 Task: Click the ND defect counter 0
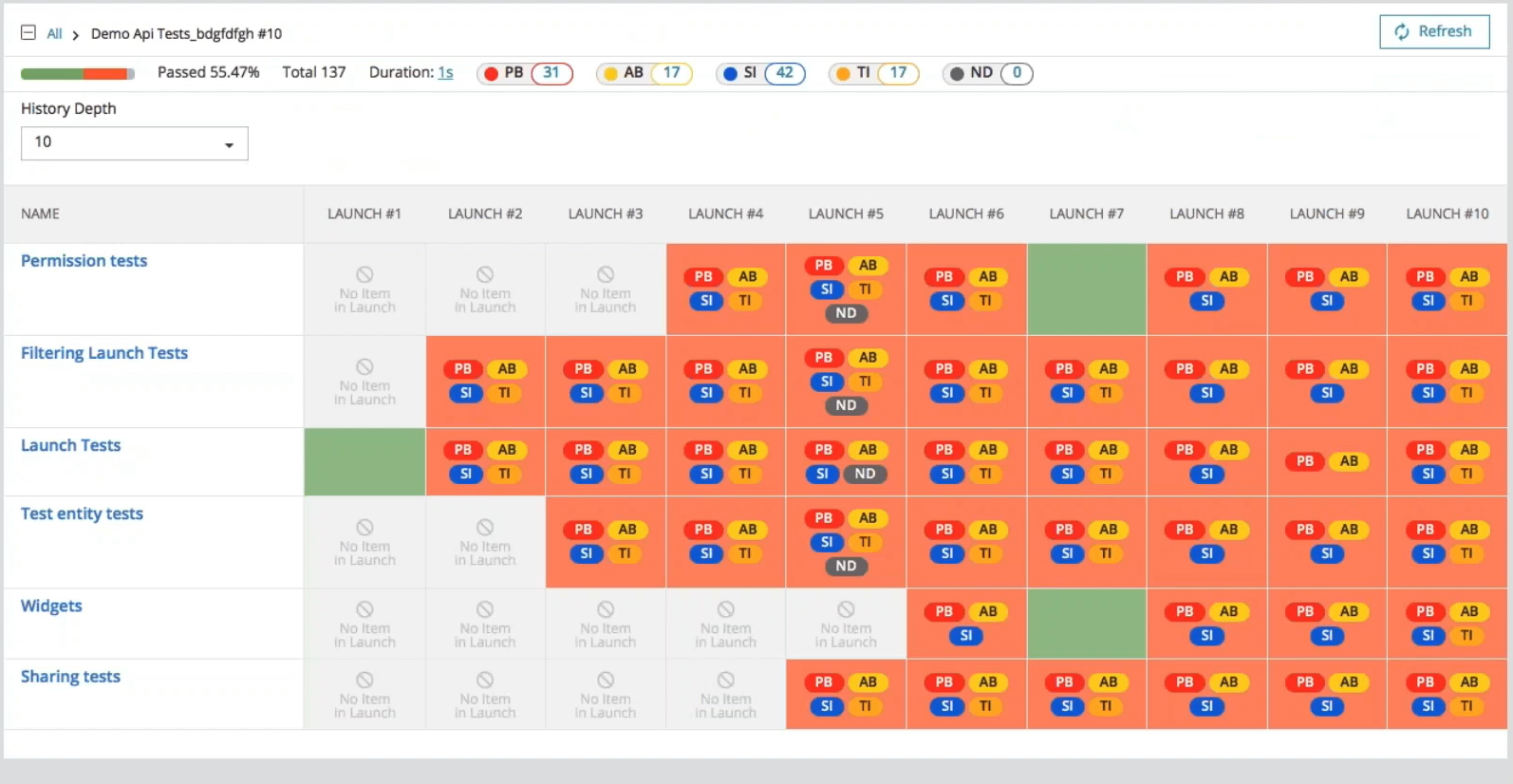coord(1016,73)
